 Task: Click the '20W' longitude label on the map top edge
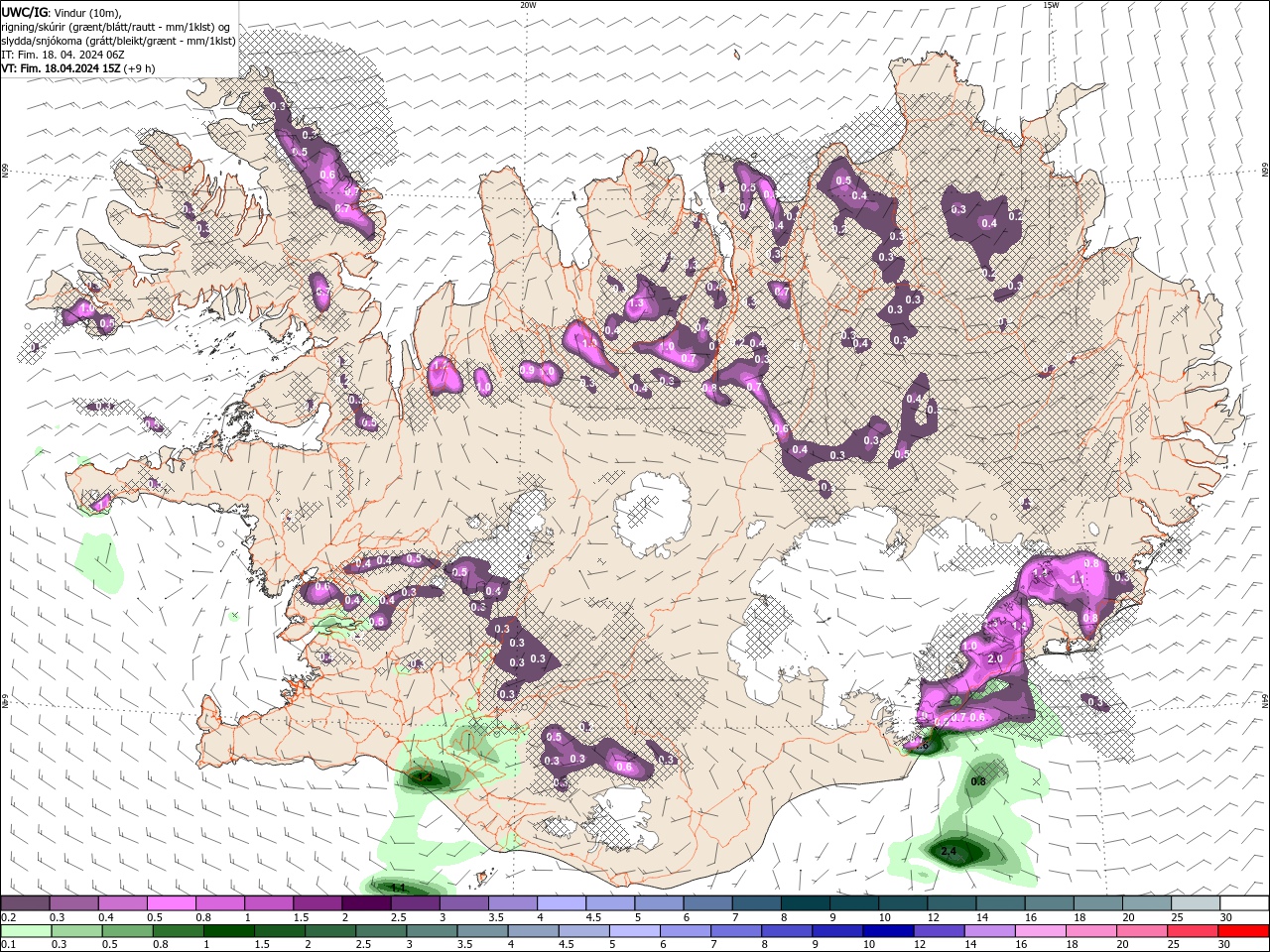pos(528,5)
